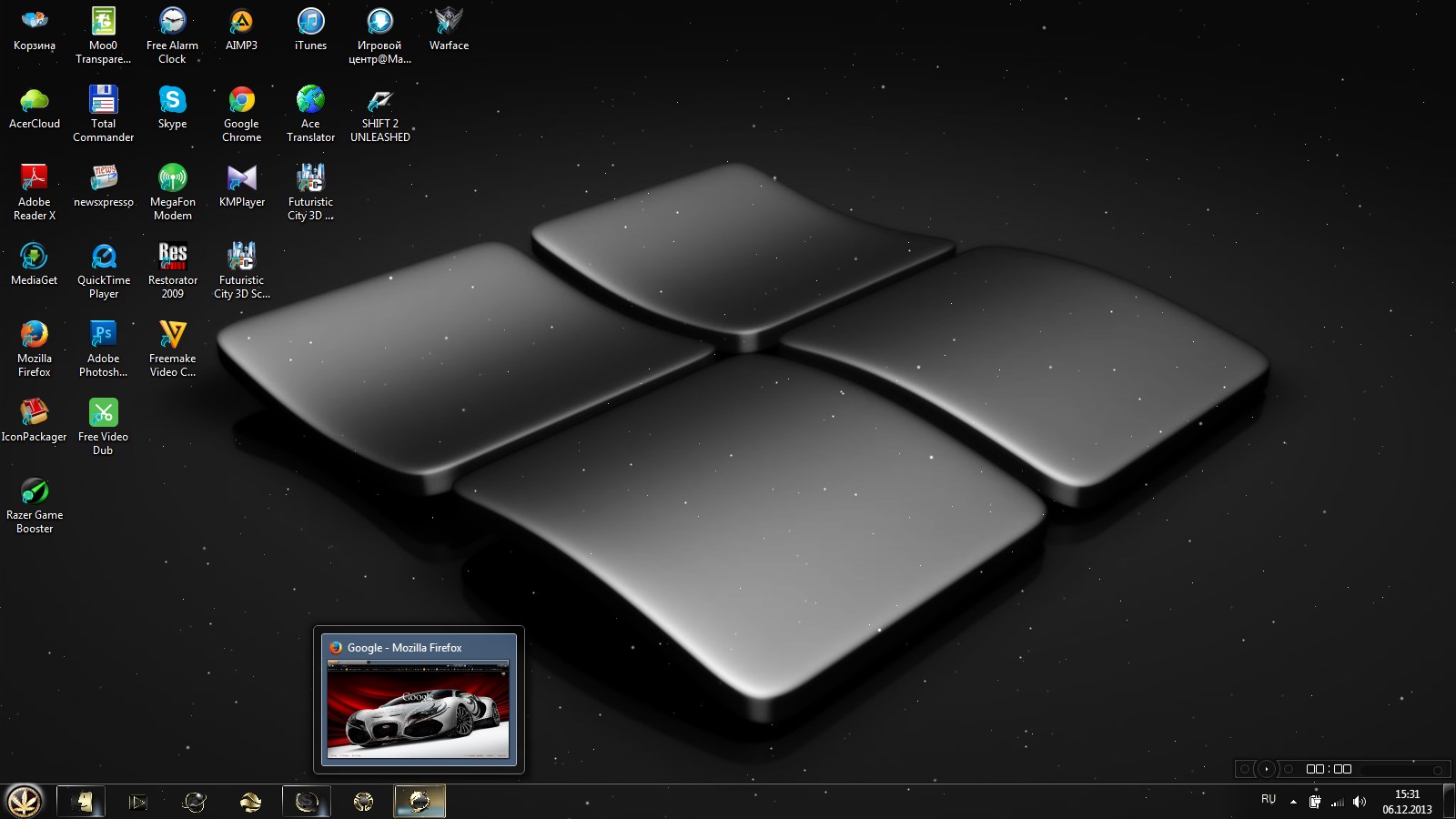Viewport: 1456px width, 819px height.
Task: Select the newsxpresso desktop icon
Action: (103, 186)
